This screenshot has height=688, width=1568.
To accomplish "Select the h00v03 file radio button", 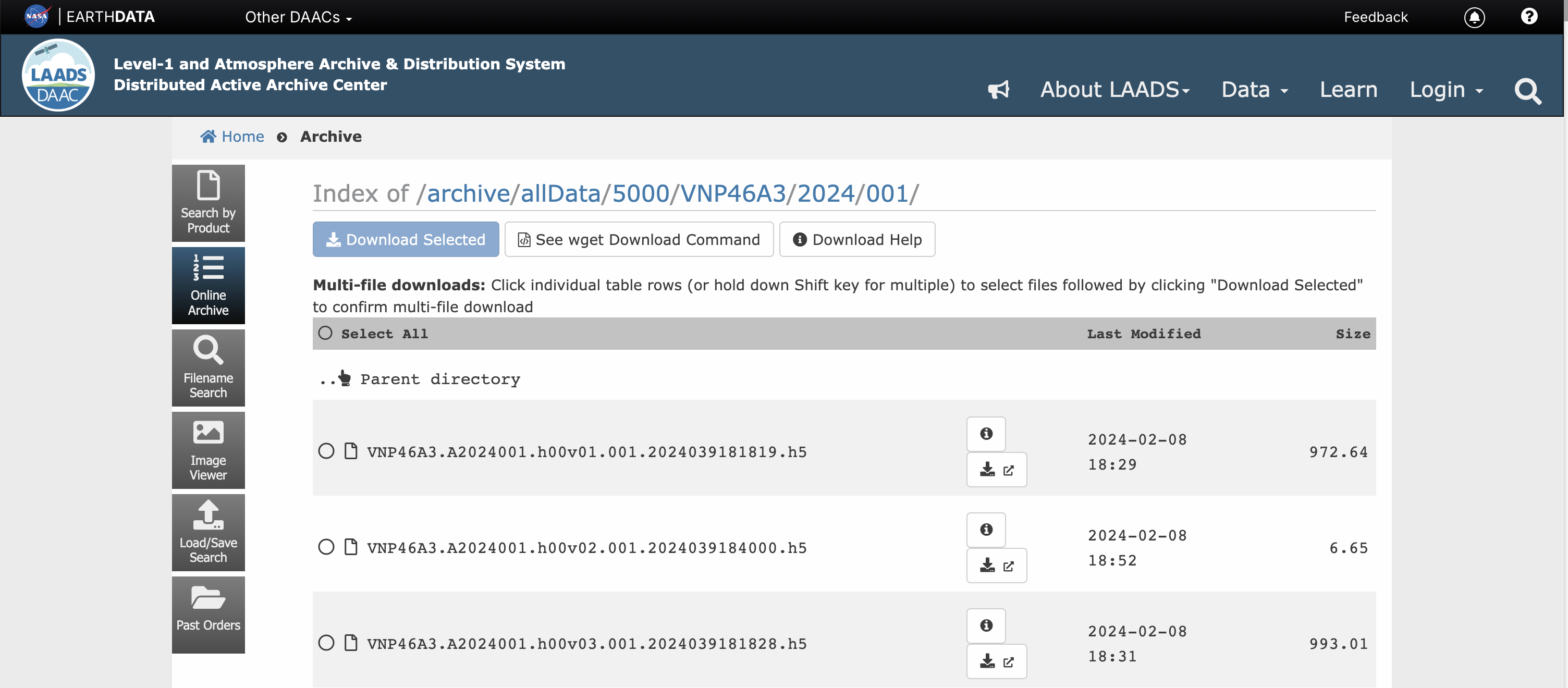I will click(326, 643).
